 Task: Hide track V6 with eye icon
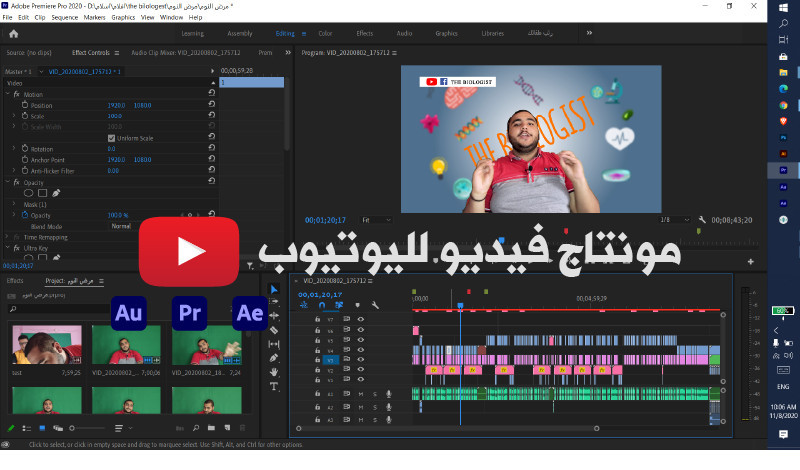[361, 330]
